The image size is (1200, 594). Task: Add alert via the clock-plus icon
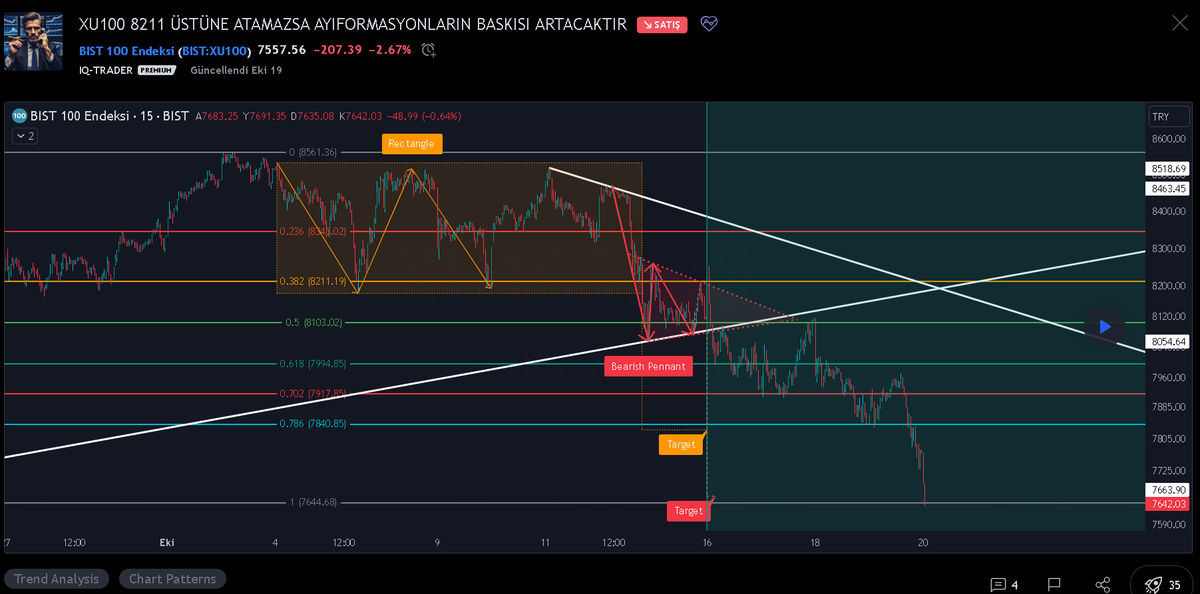(429, 49)
